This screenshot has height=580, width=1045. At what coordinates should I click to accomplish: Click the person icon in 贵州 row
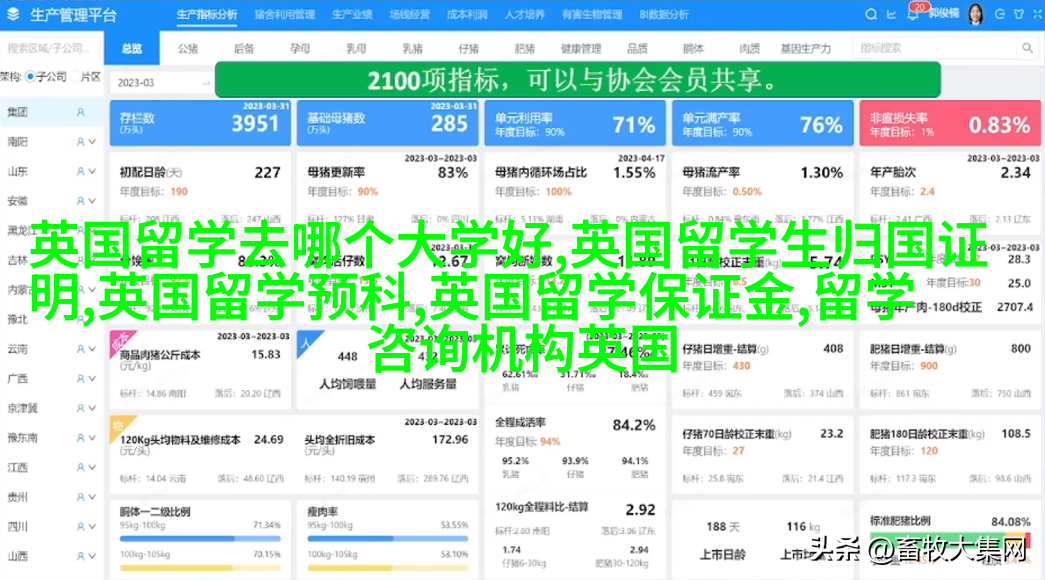click(81, 497)
